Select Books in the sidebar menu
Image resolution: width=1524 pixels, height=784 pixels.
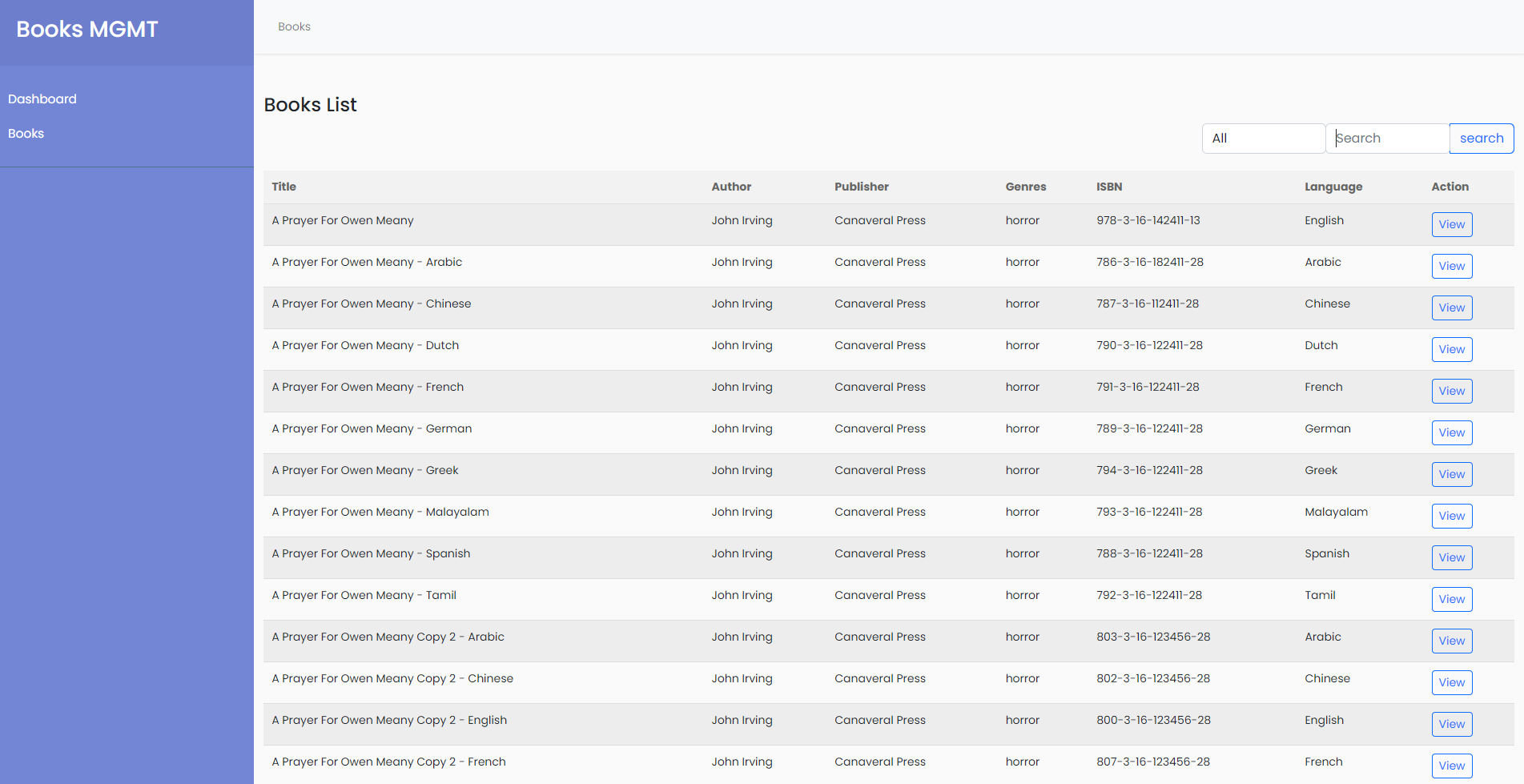click(x=25, y=133)
